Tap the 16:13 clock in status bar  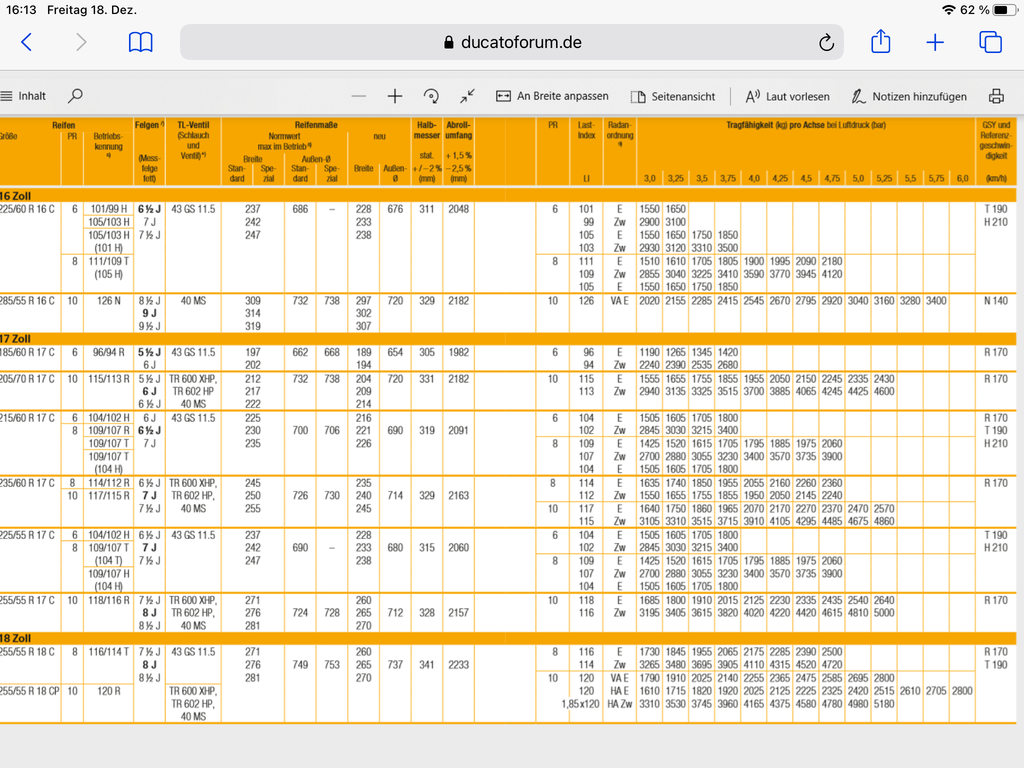tap(21, 10)
